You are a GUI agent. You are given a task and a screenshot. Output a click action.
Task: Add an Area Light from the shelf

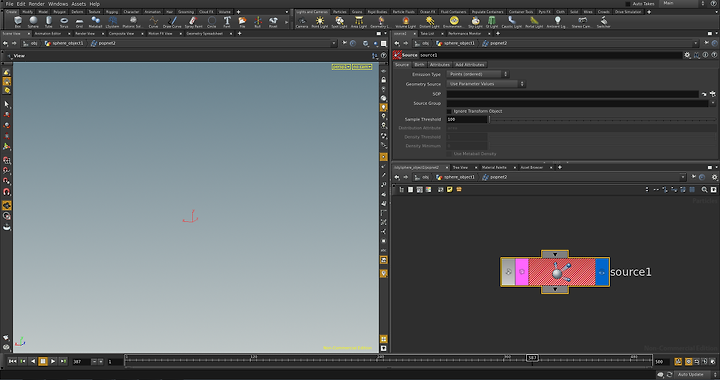[x=359, y=22]
